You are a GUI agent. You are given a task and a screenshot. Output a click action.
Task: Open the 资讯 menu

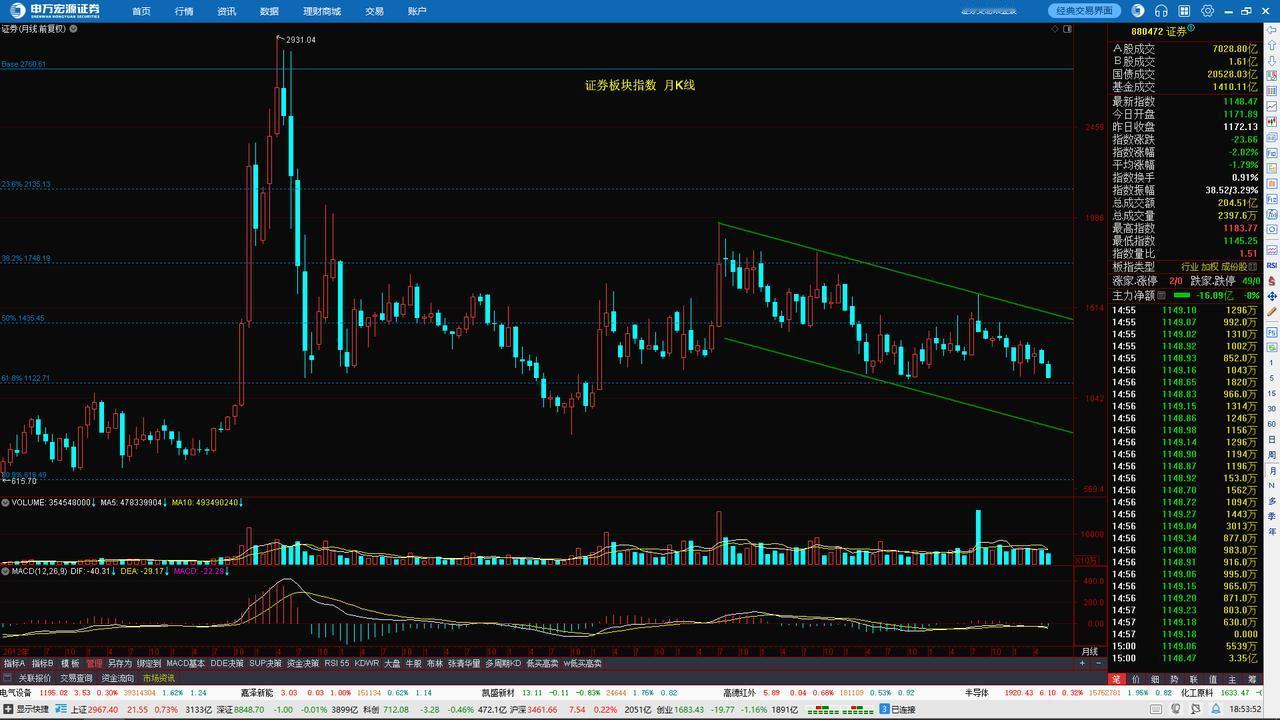(227, 11)
